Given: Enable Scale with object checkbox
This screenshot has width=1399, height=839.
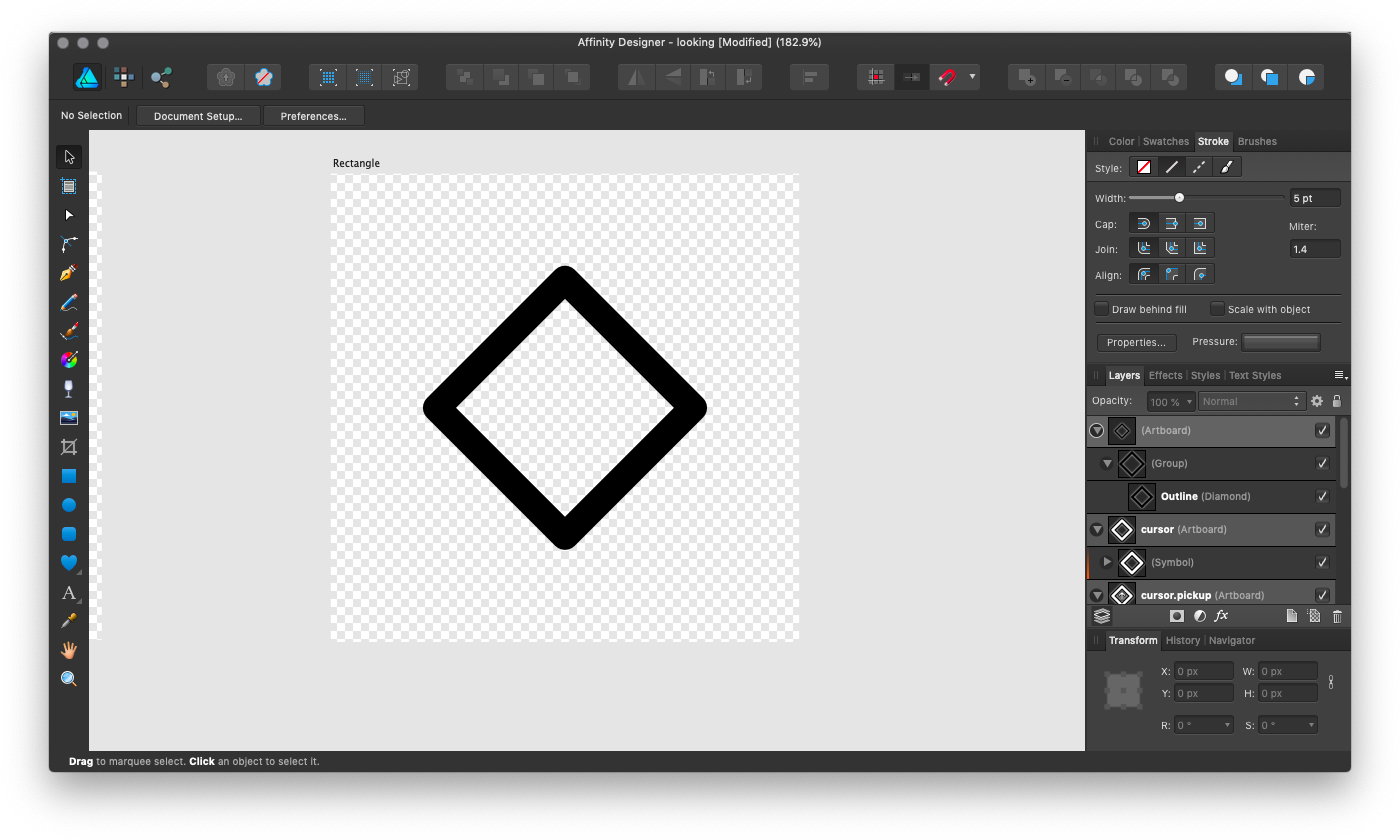Looking at the screenshot, I should (x=1217, y=309).
